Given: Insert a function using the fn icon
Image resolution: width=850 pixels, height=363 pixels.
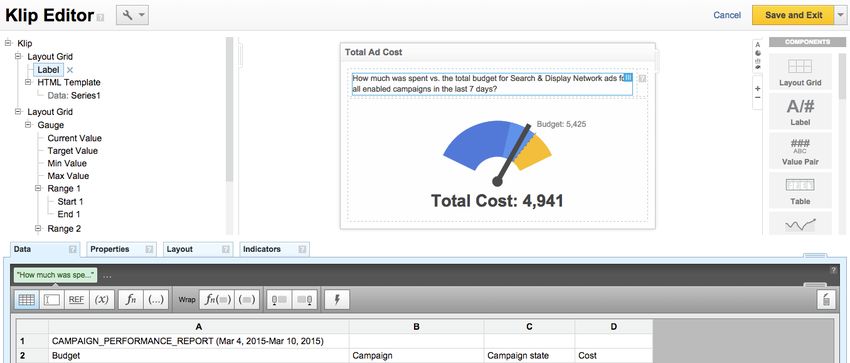Looking at the screenshot, I should pyautogui.click(x=131, y=300).
